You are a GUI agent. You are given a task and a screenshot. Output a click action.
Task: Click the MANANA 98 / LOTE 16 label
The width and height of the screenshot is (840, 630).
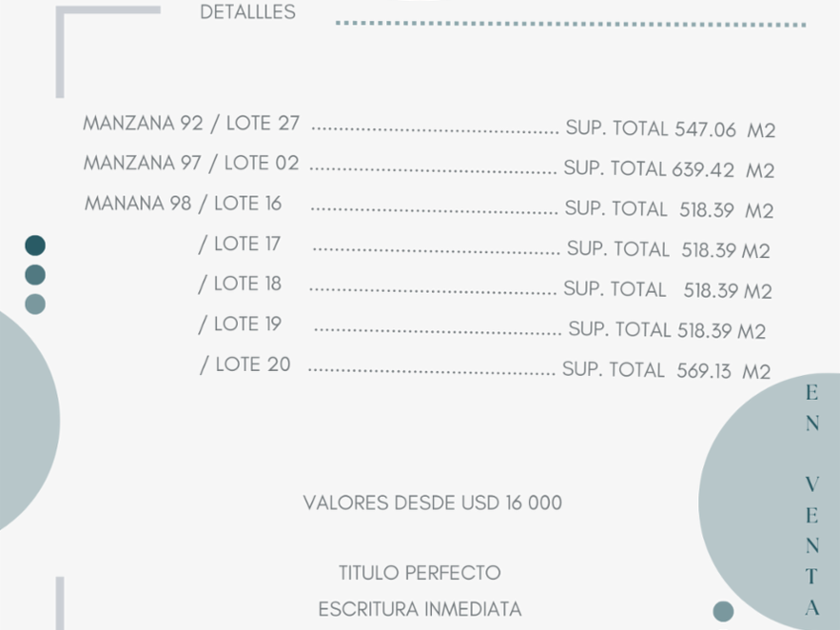[x=183, y=204]
